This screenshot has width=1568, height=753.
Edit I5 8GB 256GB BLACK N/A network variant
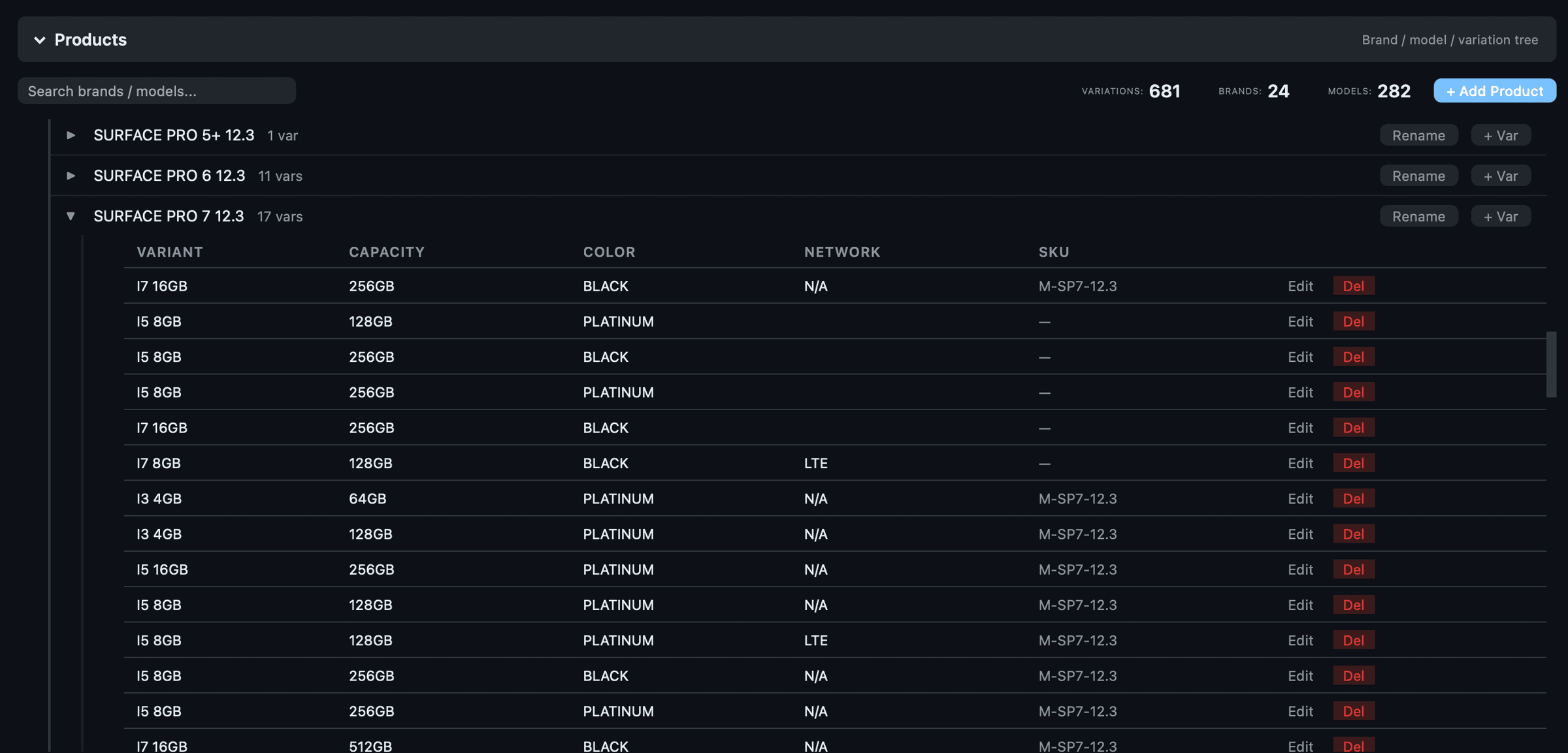pyautogui.click(x=1300, y=675)
